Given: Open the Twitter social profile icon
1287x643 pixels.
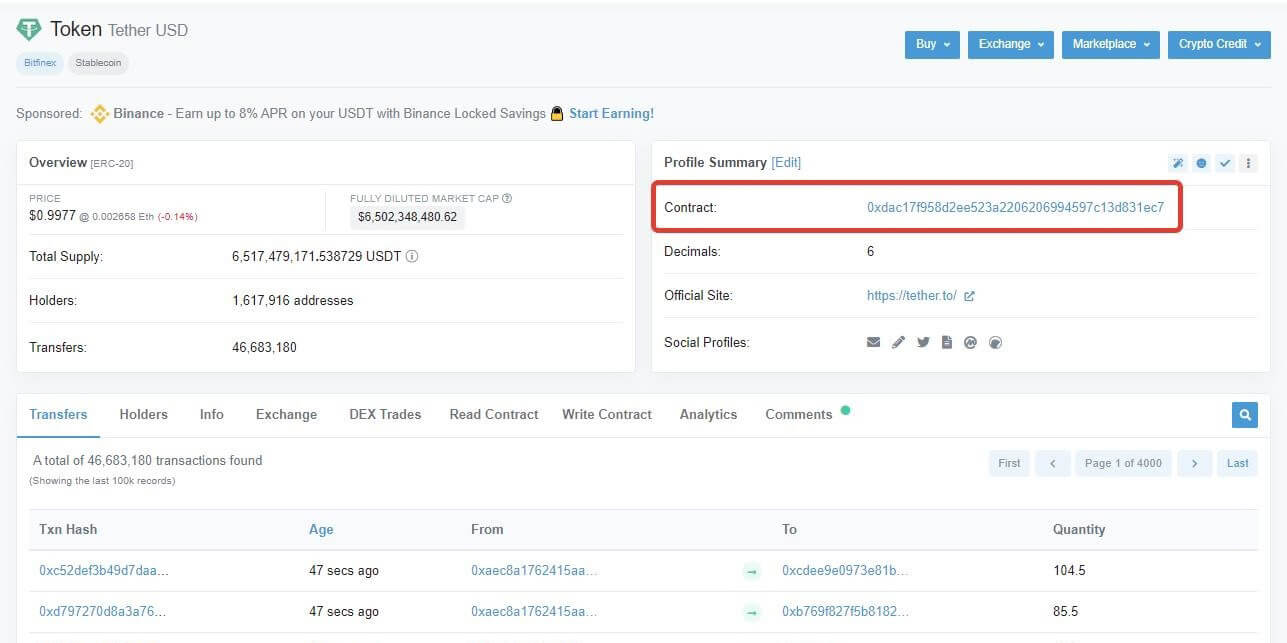Looking at the screenshot, I should pyautogui.click(x=923, y=342).
